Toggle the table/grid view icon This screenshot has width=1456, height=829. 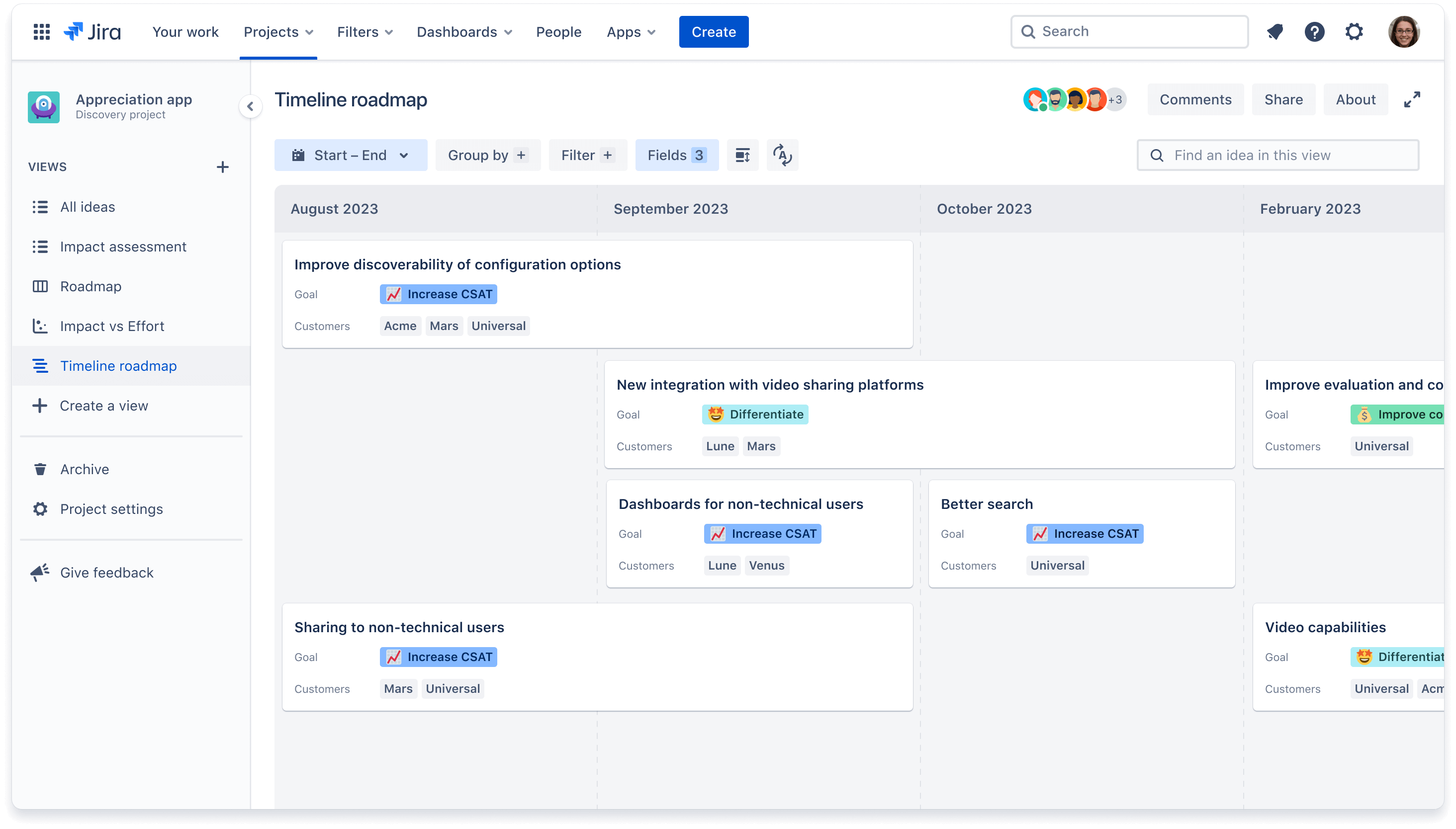coord(742,155)
